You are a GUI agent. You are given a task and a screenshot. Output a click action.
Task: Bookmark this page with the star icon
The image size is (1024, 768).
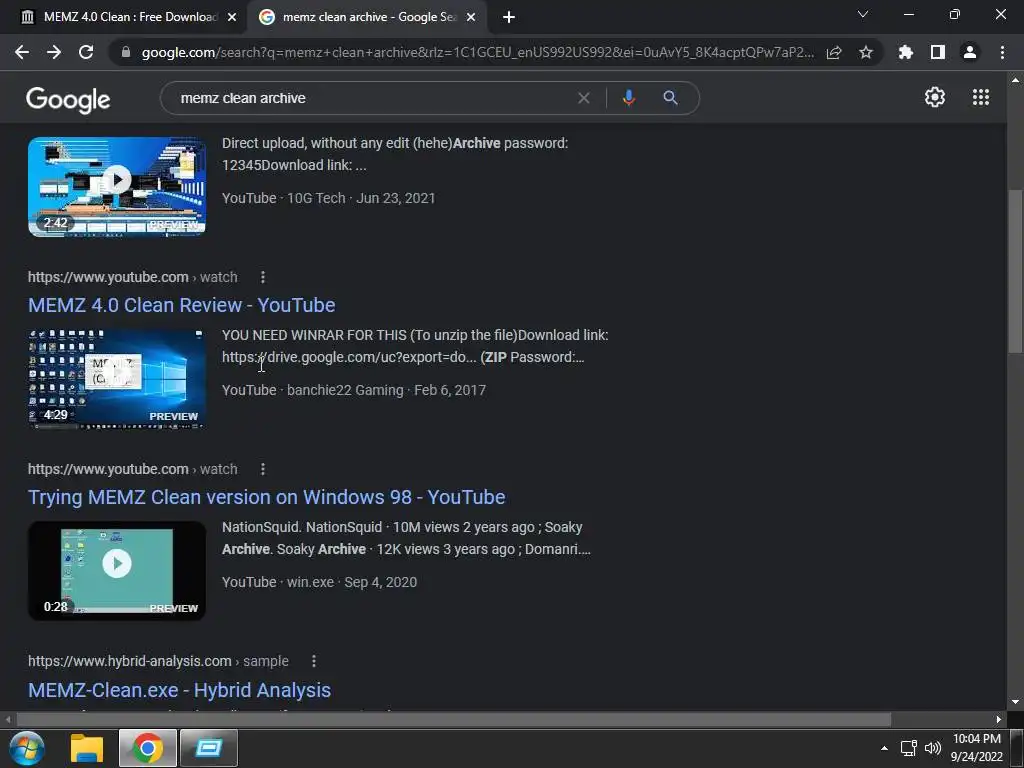point(866,52)
